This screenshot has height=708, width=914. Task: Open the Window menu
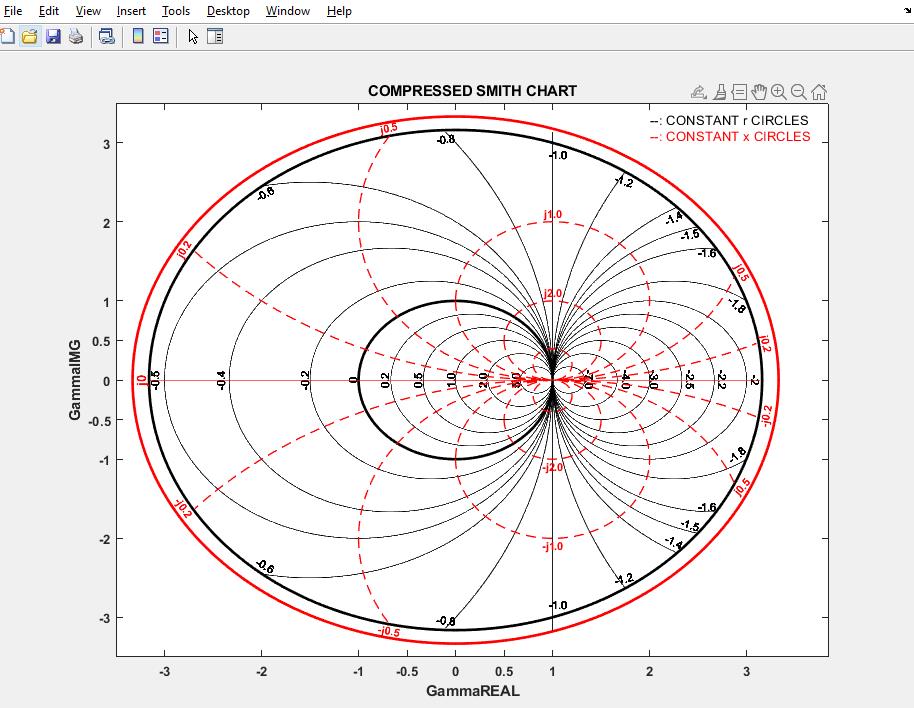[x=288, y=11]
